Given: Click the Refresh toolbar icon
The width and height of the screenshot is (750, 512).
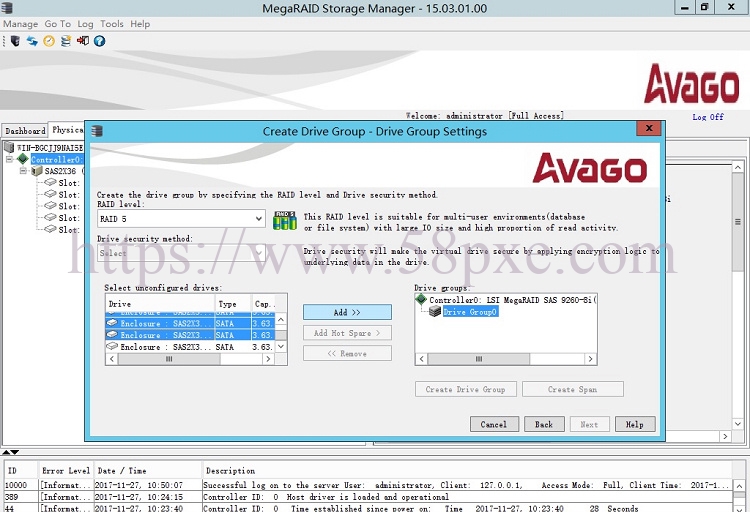Looking at the screenshot, I should click(x=32, y=41).
